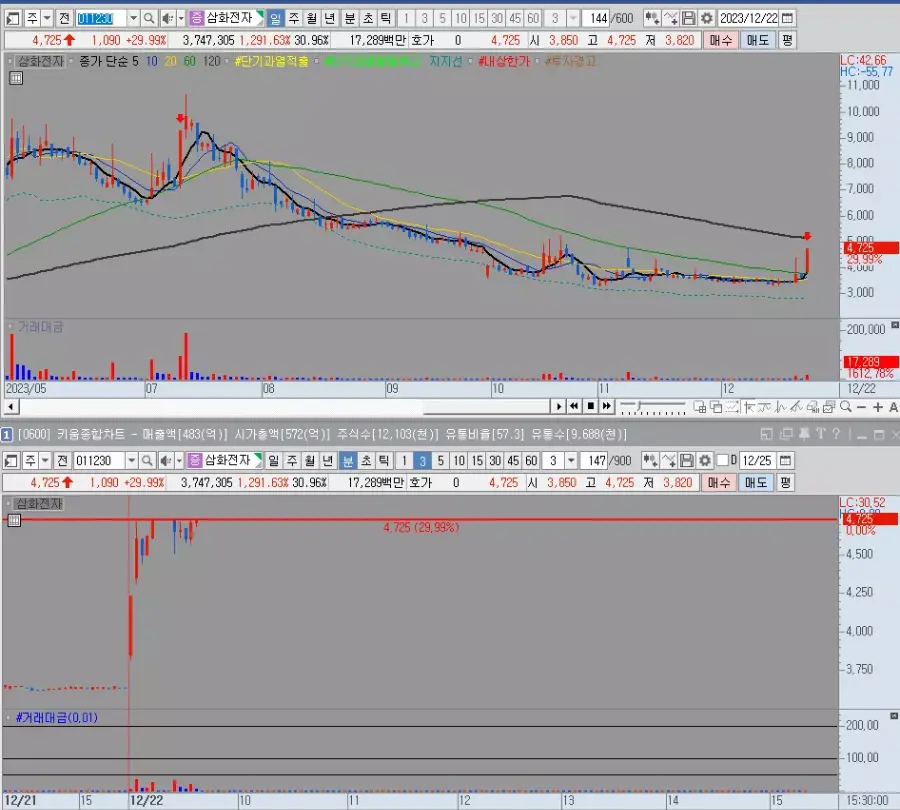Click the A text tool icon below upper chart
Viewport: 900px width, 810px height.
[x=893, y=407]
